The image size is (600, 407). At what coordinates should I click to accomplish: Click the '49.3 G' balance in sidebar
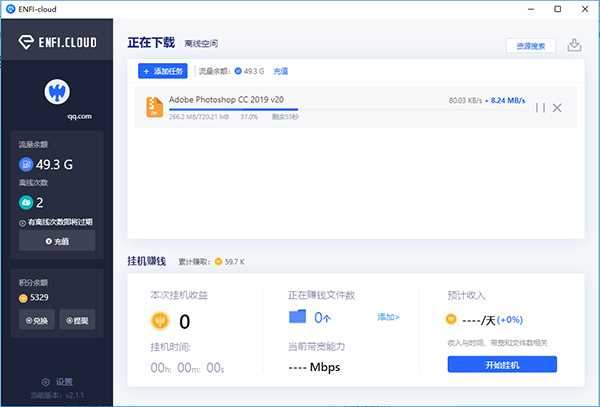pos(54,164)
